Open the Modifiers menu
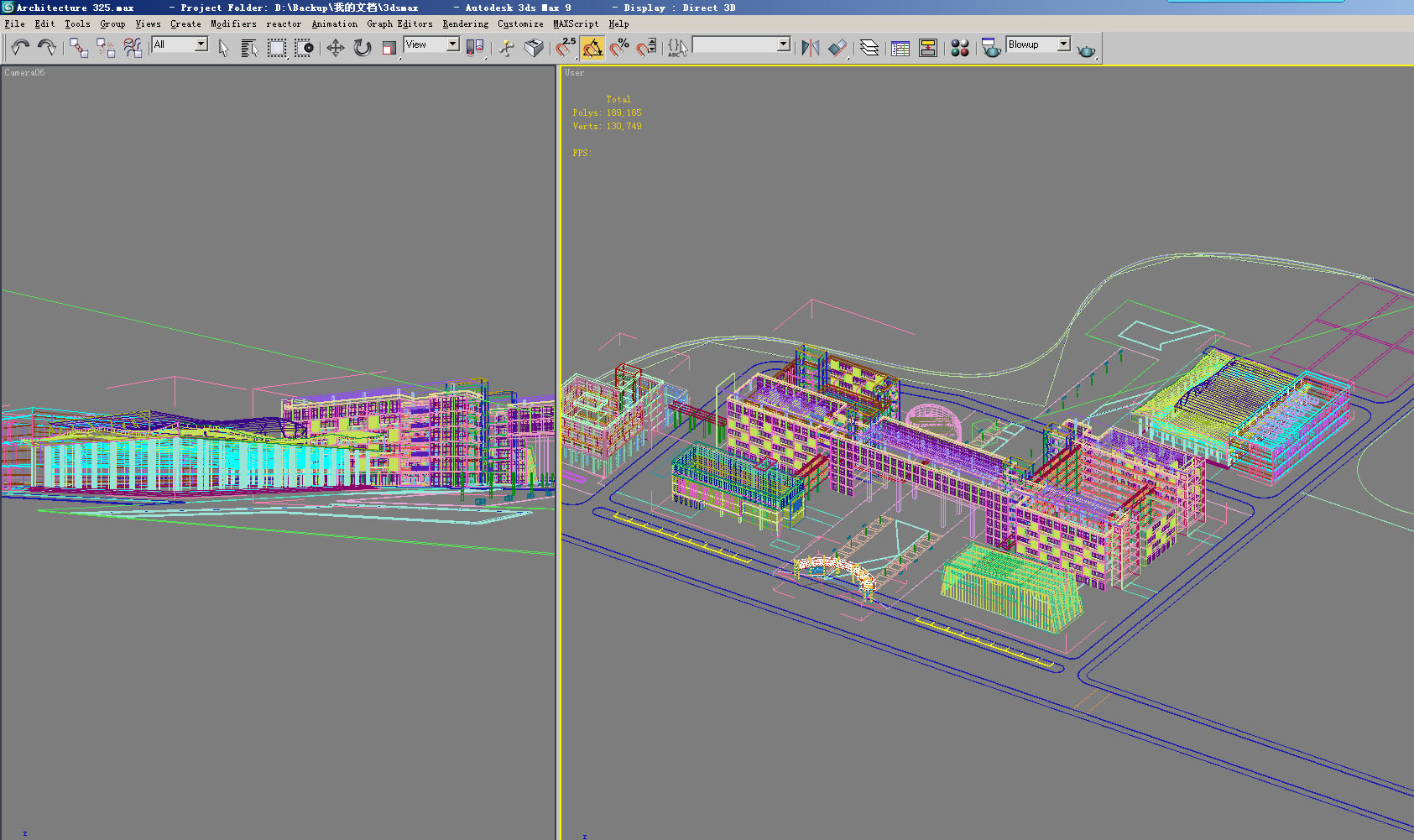Viewport: 1414px width, 840px height. click(233, 24)
